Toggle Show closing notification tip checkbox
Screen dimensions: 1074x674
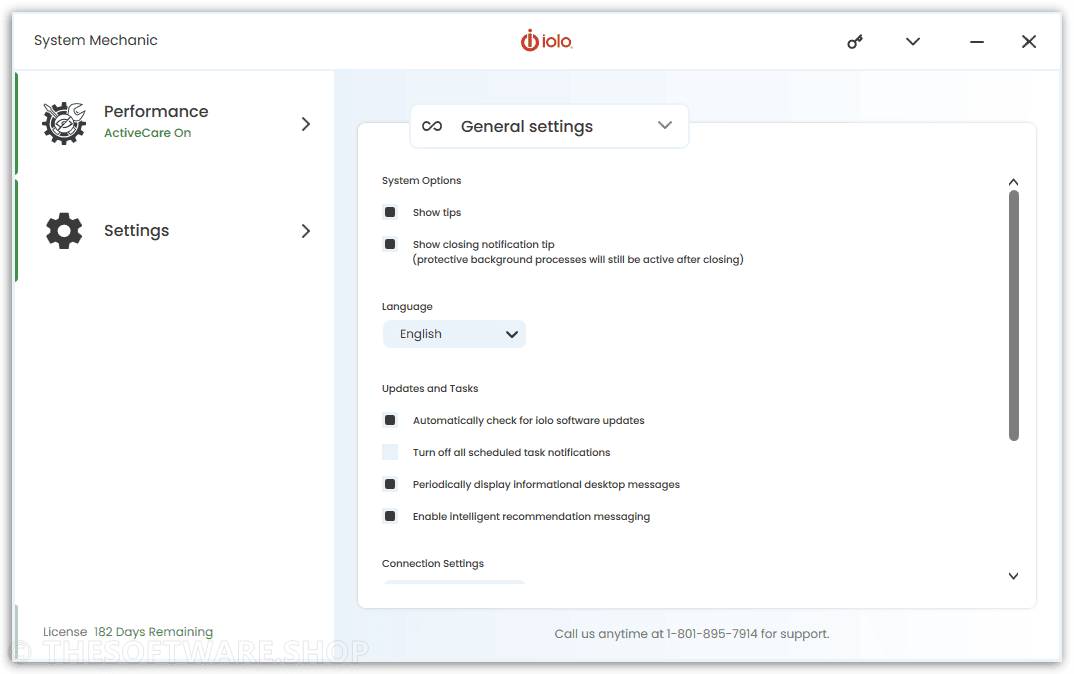[x=390, y=244]
